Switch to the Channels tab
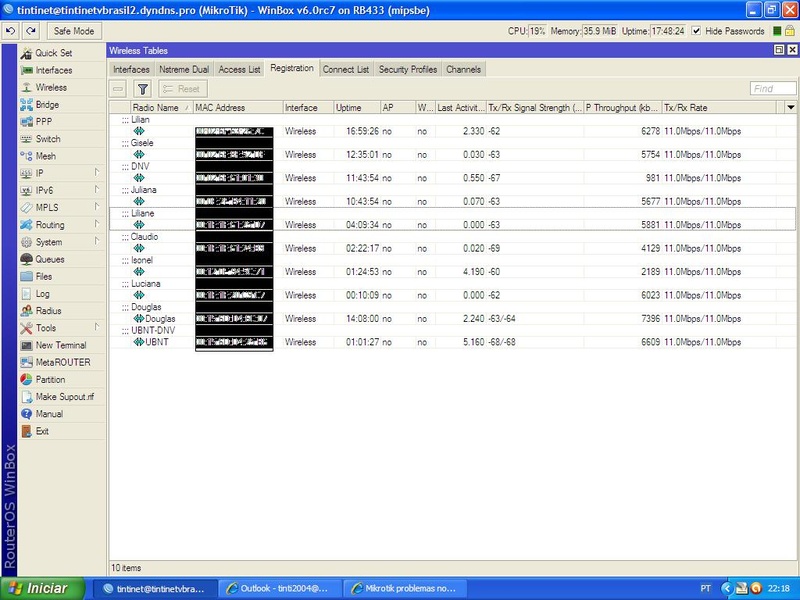 463,69
